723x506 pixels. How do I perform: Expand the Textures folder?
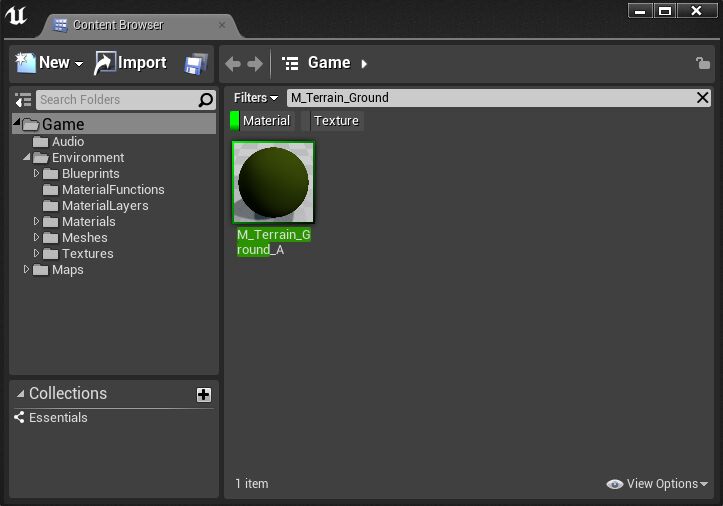click(x=36, y=253)
